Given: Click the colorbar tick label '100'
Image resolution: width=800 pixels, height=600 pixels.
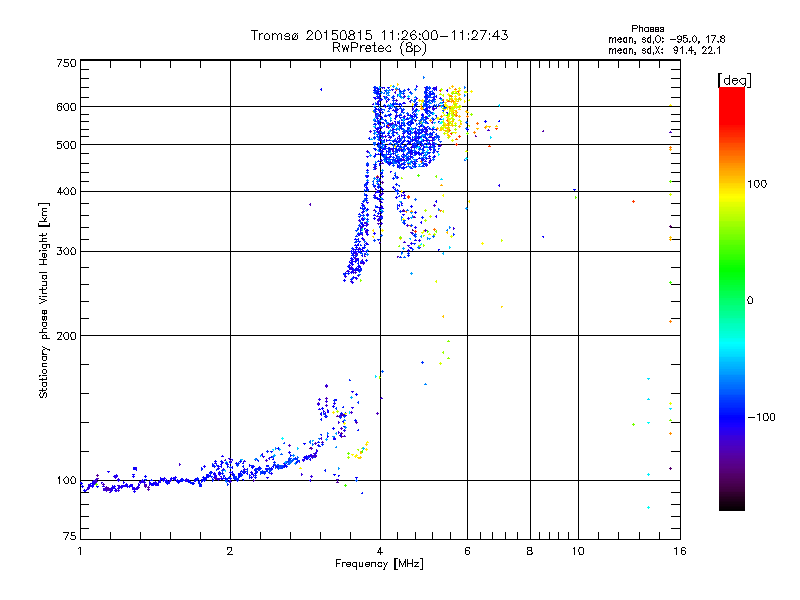Looking at the screenshot, I should [x=757, y=184].
